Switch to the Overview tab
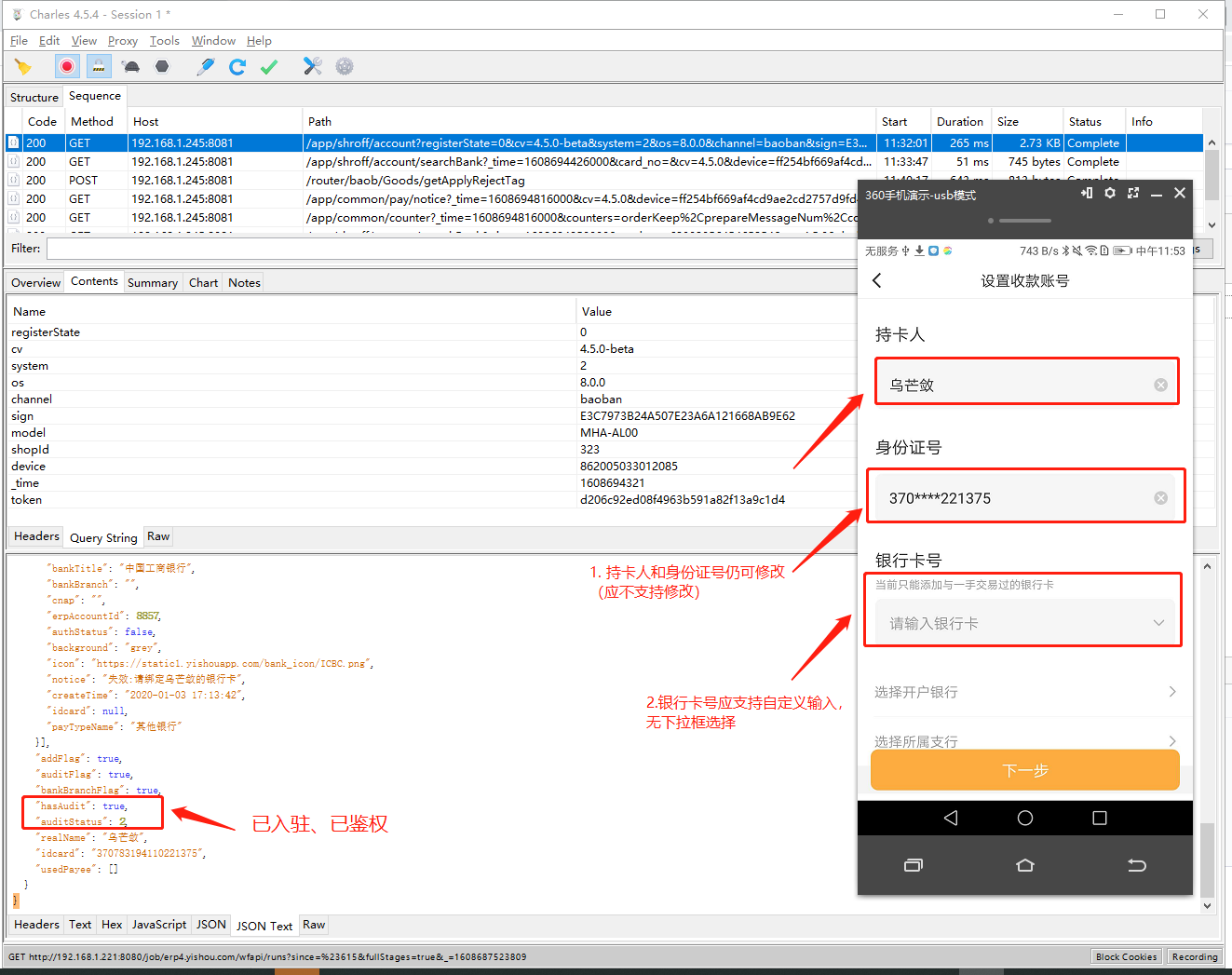This screenshot has height=975, width=1232. (x=36, y=282)
